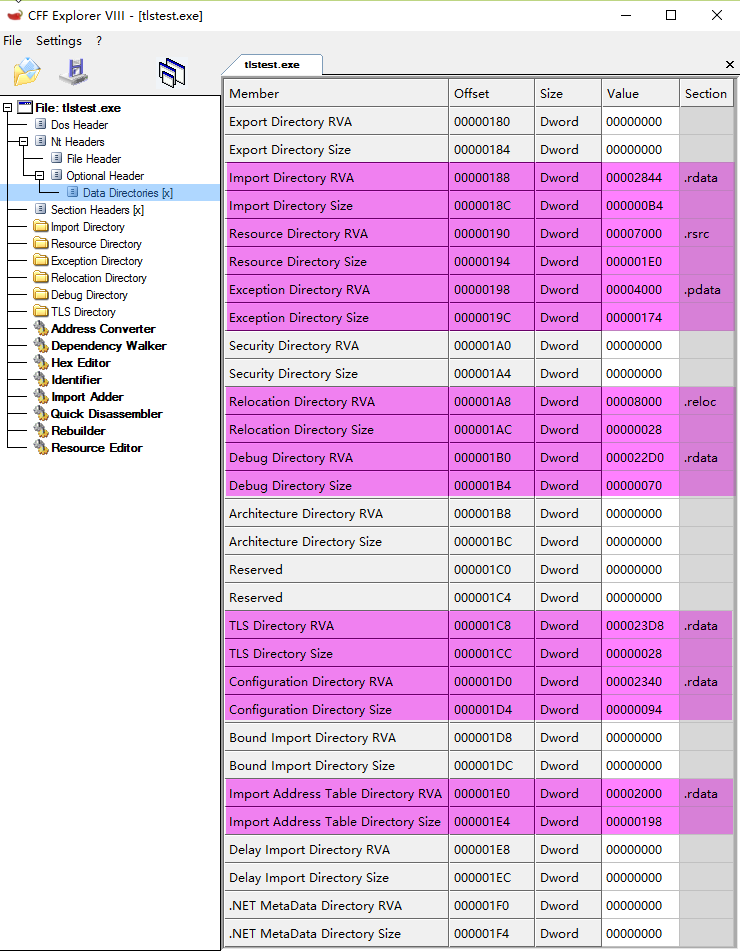
Task: Select Data Directories [x] in tree
Action: 127,192
